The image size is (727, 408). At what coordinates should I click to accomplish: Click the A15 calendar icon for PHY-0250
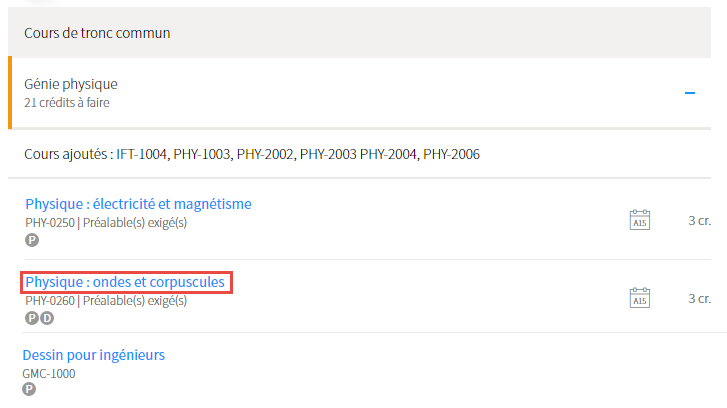(639, 220)
